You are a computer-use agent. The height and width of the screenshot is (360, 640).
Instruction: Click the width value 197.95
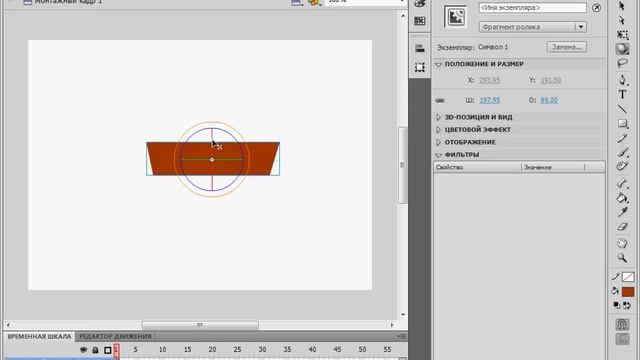tap(489, 100)
